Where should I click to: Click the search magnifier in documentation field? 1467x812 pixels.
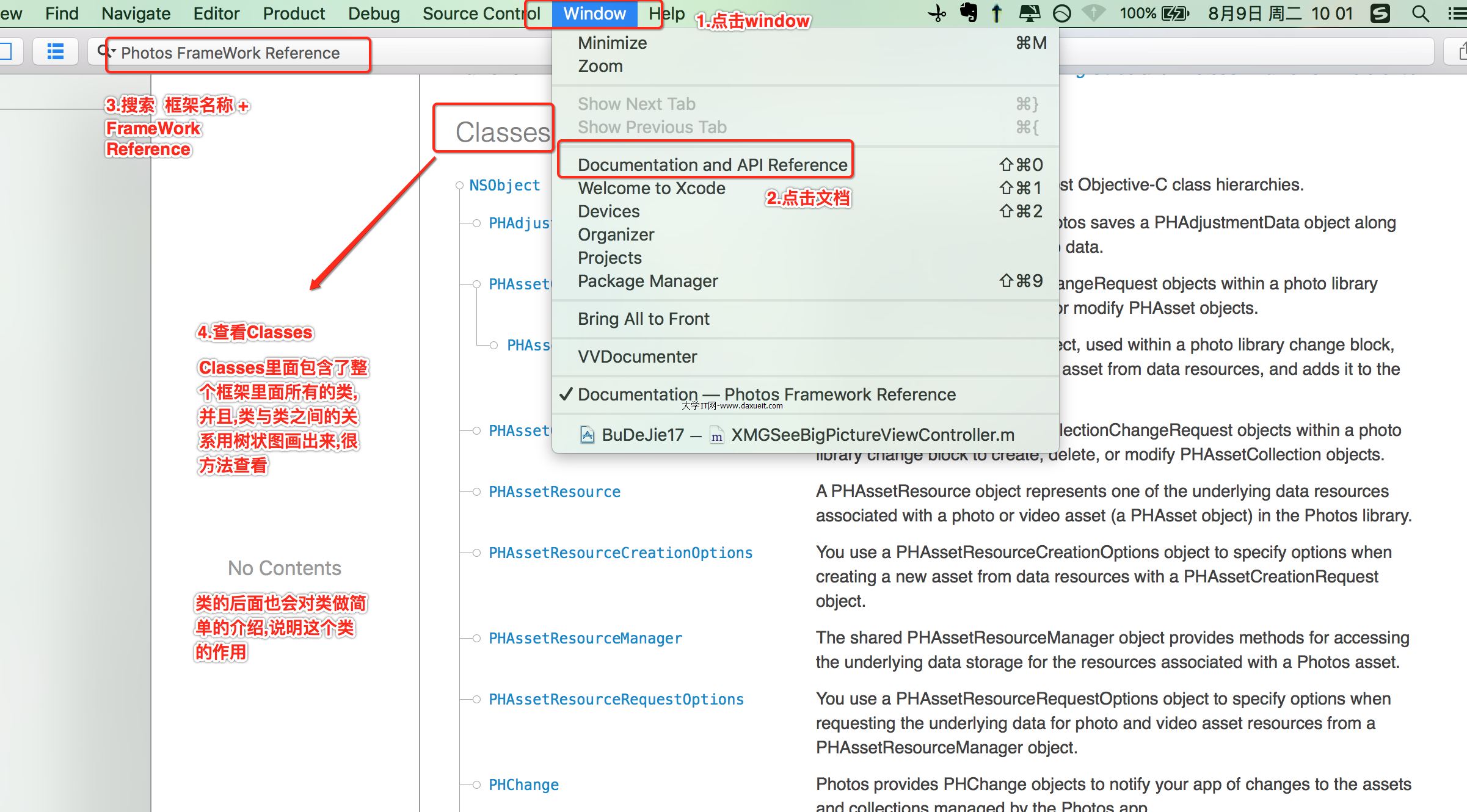(103, 51)
